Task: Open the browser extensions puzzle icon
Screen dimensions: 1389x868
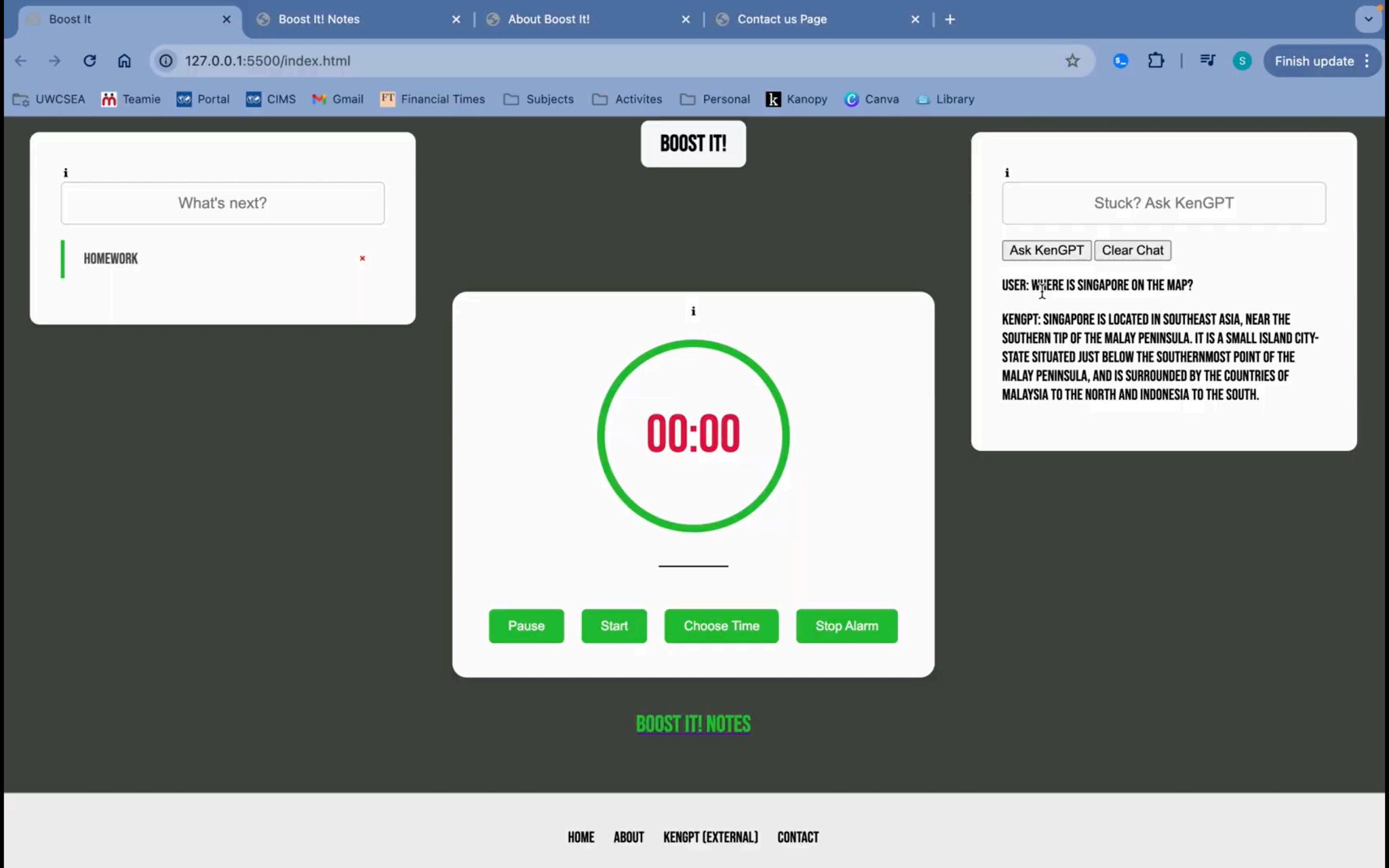Action: (1156, 61)
